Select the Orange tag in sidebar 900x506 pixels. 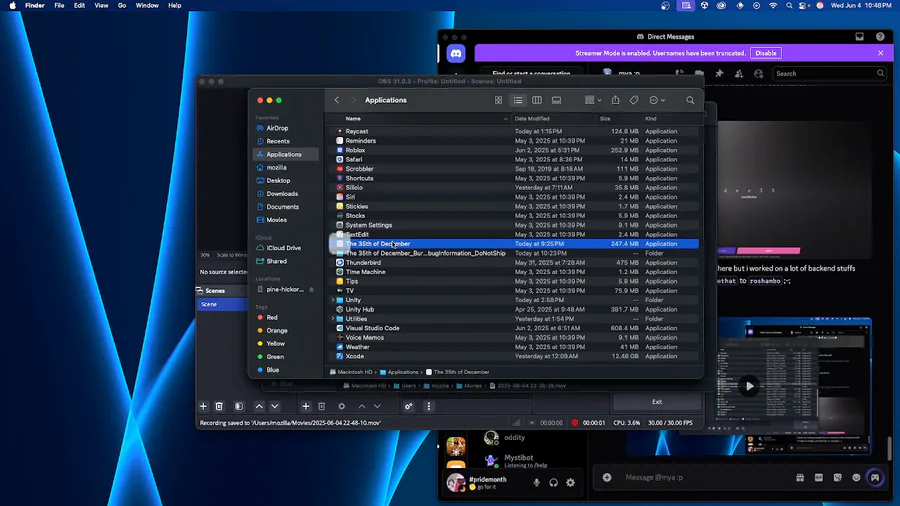pyautogui.click(x=277, y=330)
